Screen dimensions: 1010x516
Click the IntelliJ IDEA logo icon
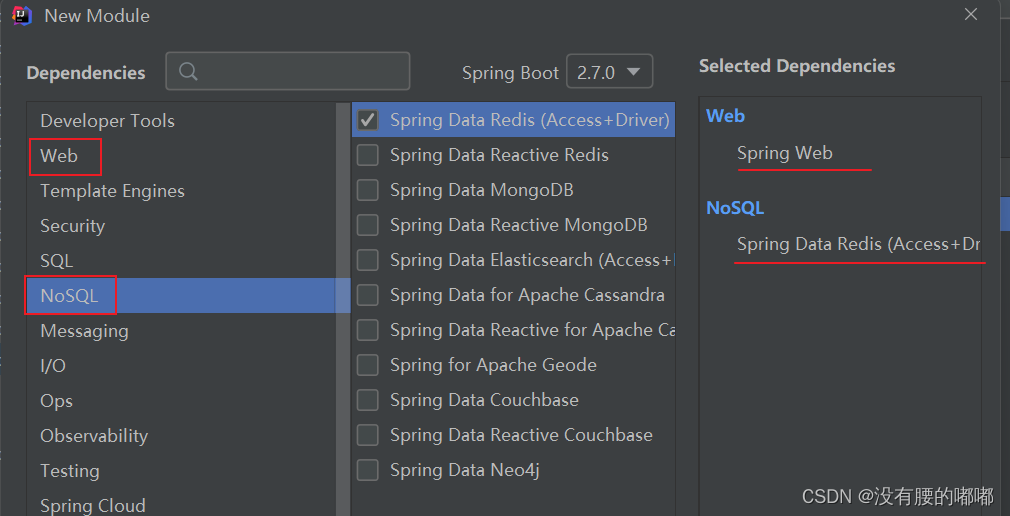point(22,15)
